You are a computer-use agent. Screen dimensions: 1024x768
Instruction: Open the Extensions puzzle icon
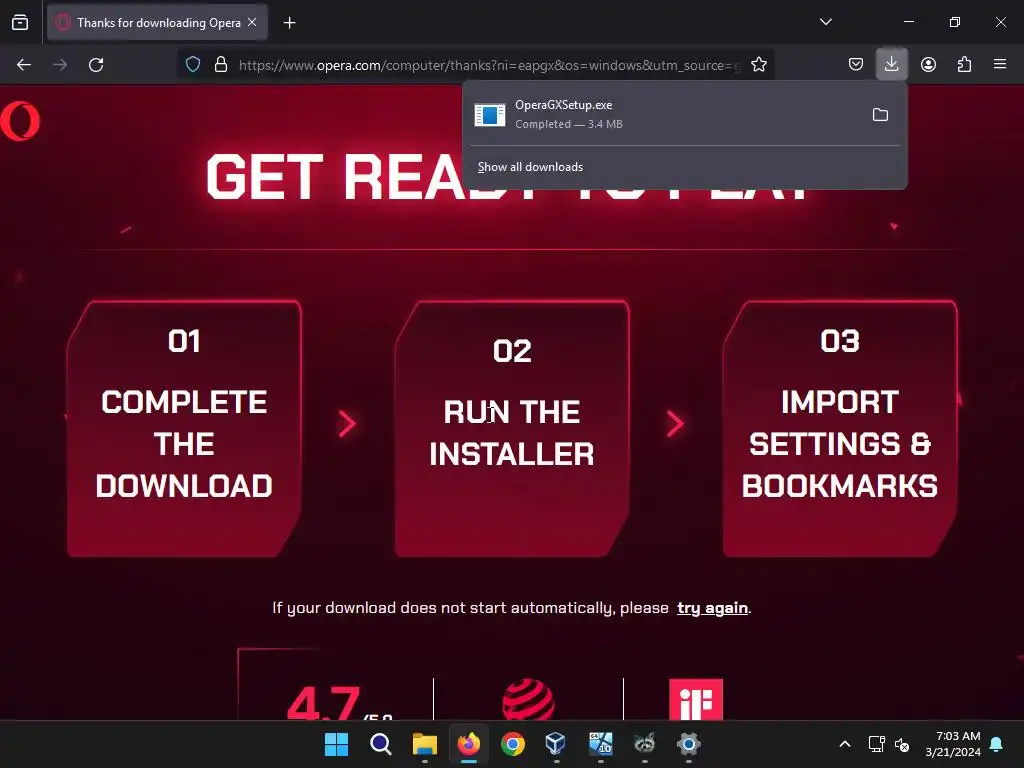[964, 65]
